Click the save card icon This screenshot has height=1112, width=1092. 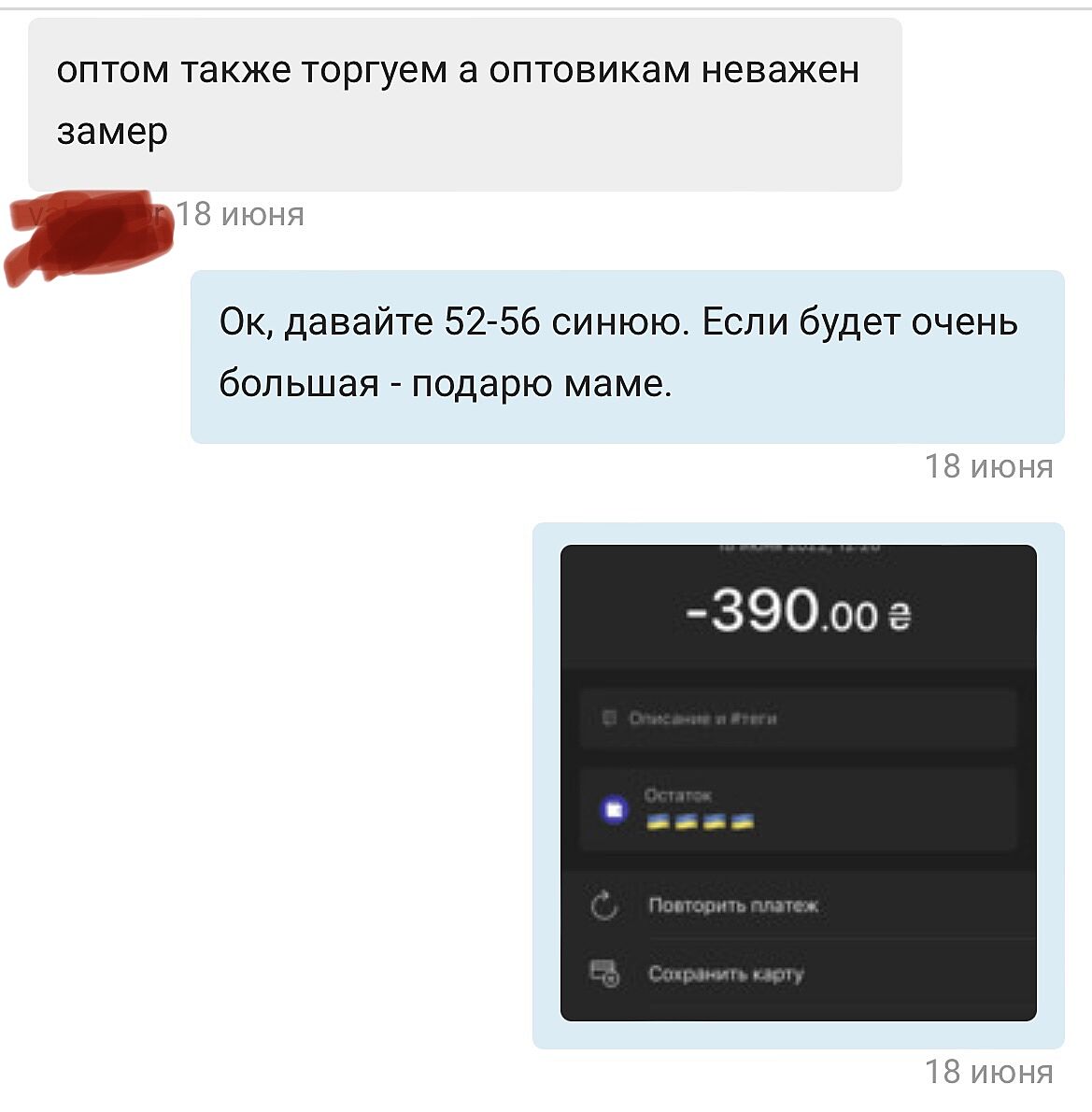point(605,973)
